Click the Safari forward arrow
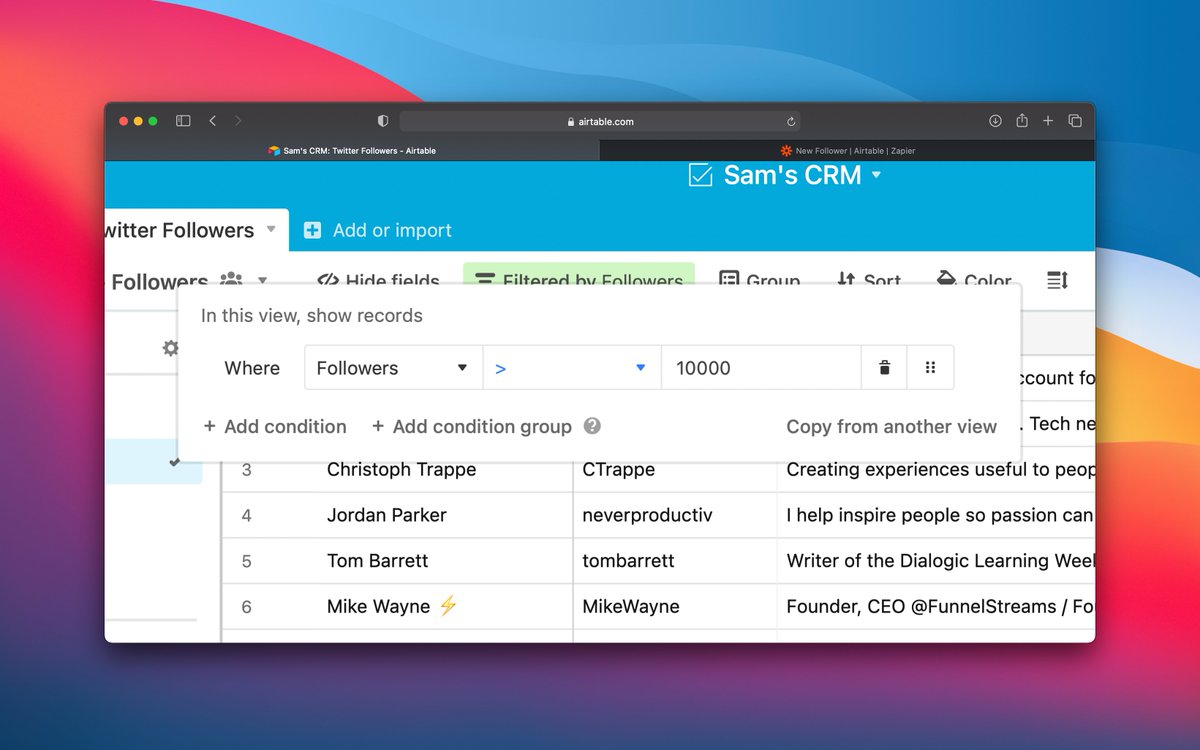1200x750 pixels. (x=238, y=121)
